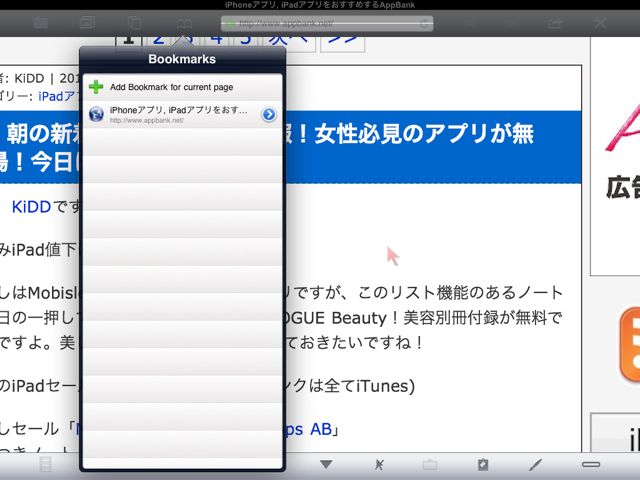Go to pagination page 4
This screenshot has width=640, height=480.
(216, 42)
